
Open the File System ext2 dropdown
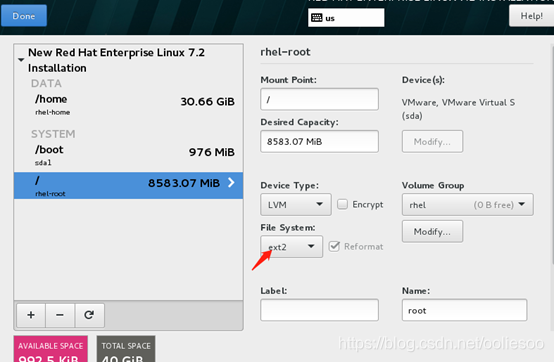(291, 247)
